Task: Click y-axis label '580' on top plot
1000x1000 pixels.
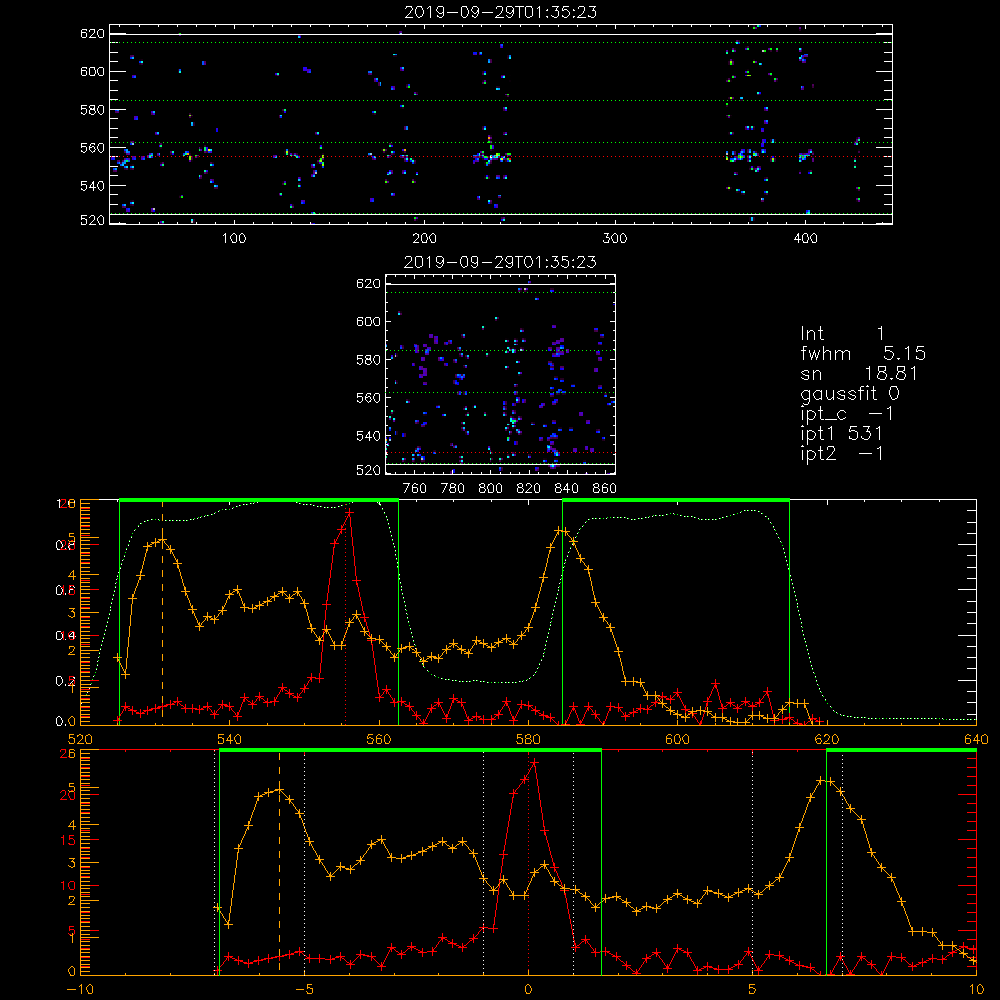Action: [92, 110]
